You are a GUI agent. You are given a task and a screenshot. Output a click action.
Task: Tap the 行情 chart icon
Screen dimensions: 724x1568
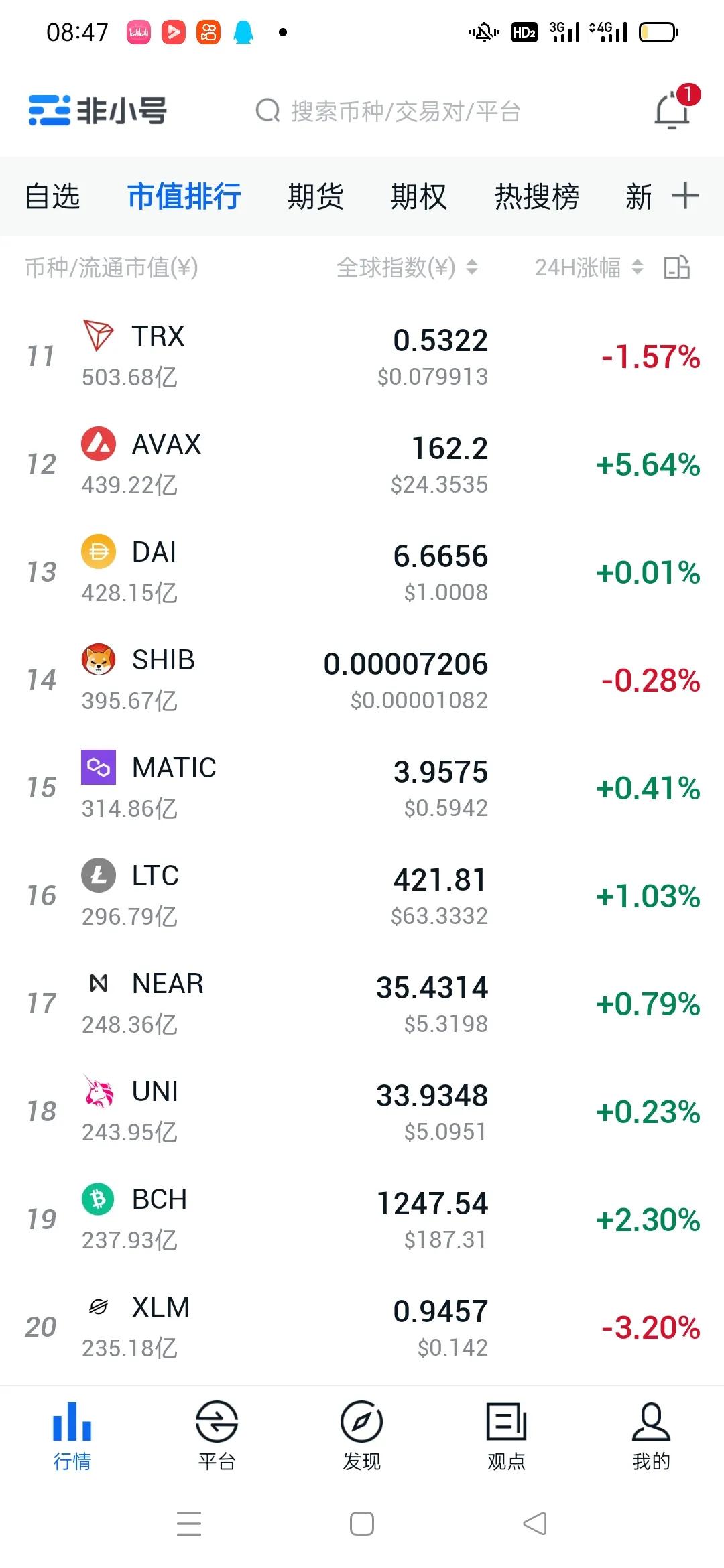(72, 1421)
